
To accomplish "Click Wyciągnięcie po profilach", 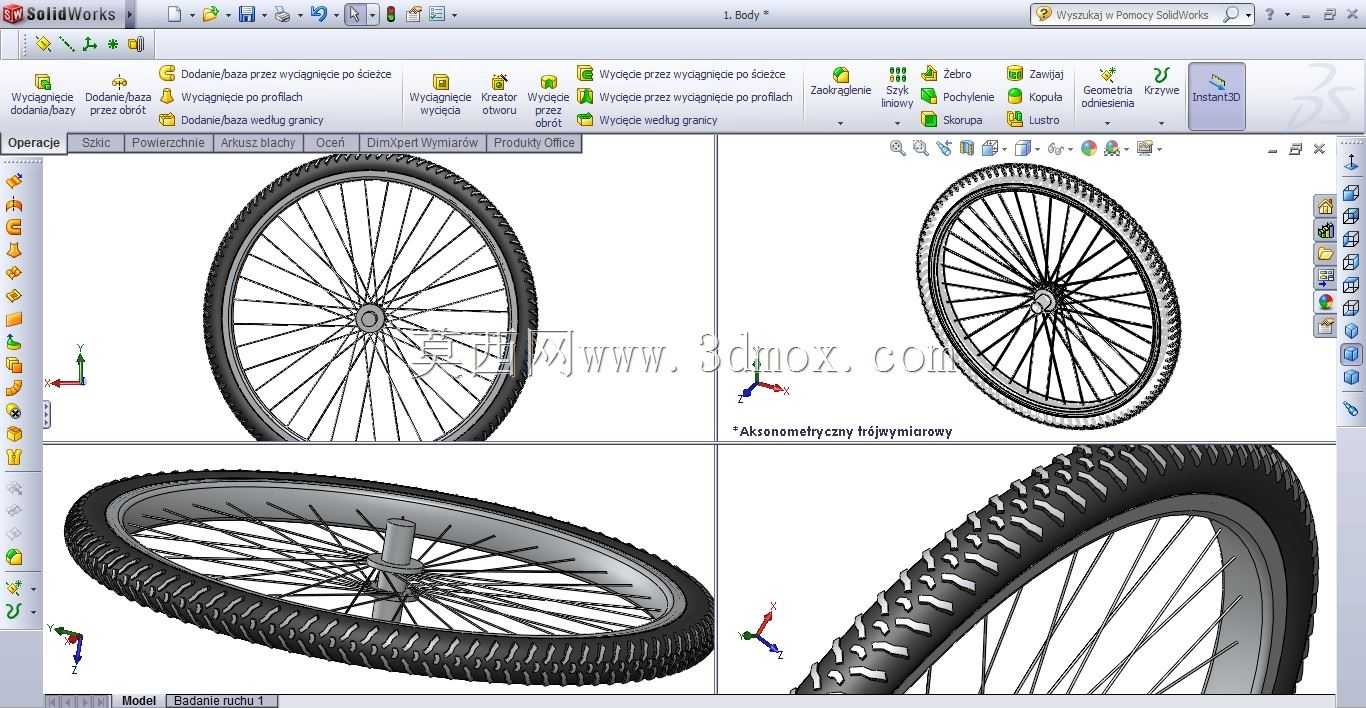I will tap(231, 97).
